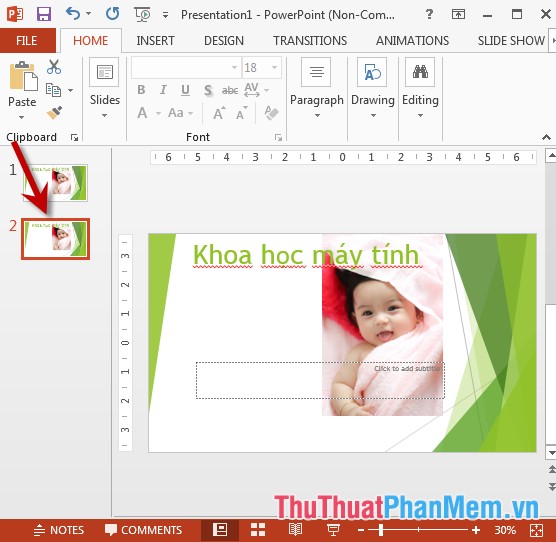Open PowerPoint Help question mark
Viewport: 556px width, 542px height.
(x=429, y=14)
